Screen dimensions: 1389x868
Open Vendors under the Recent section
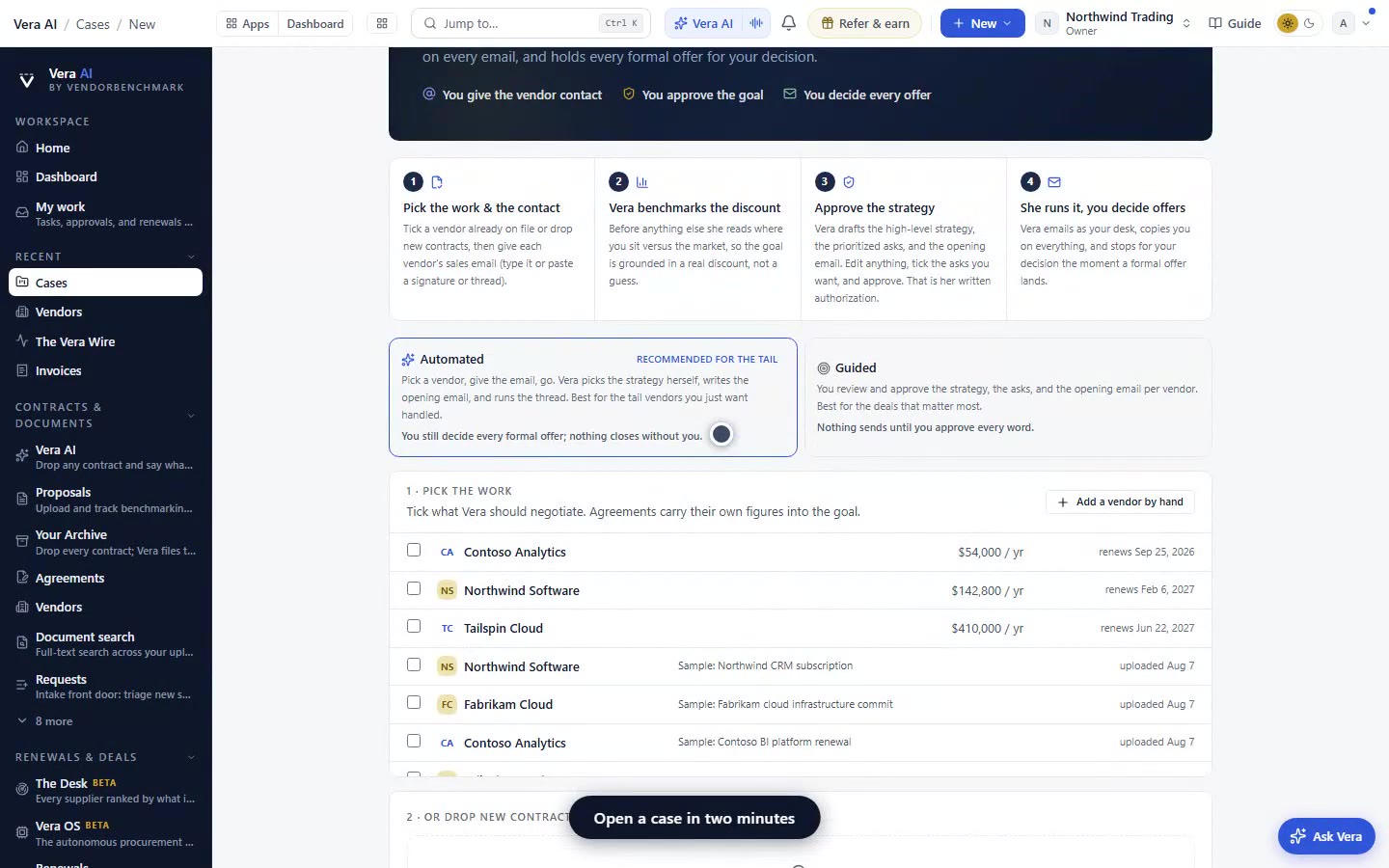106,312
